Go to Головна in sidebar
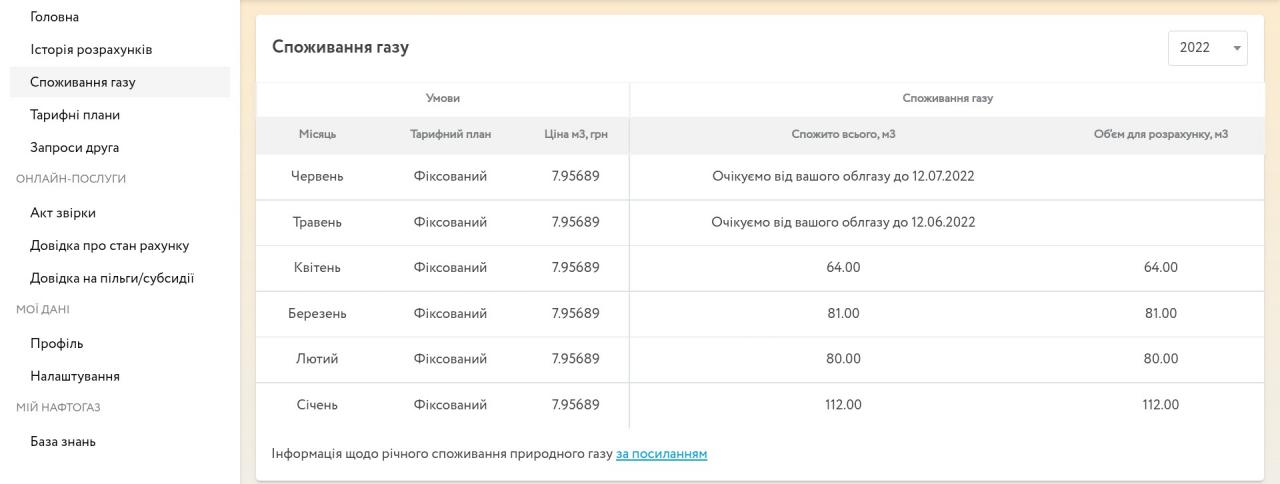 [55, 17]
